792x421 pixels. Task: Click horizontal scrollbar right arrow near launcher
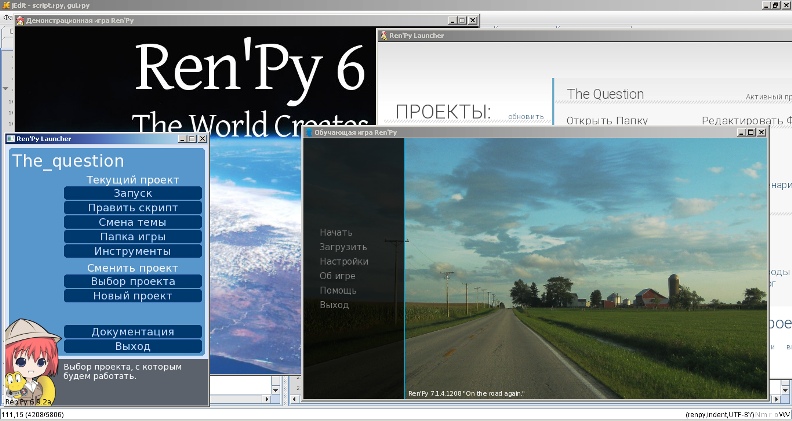(267, 399)
